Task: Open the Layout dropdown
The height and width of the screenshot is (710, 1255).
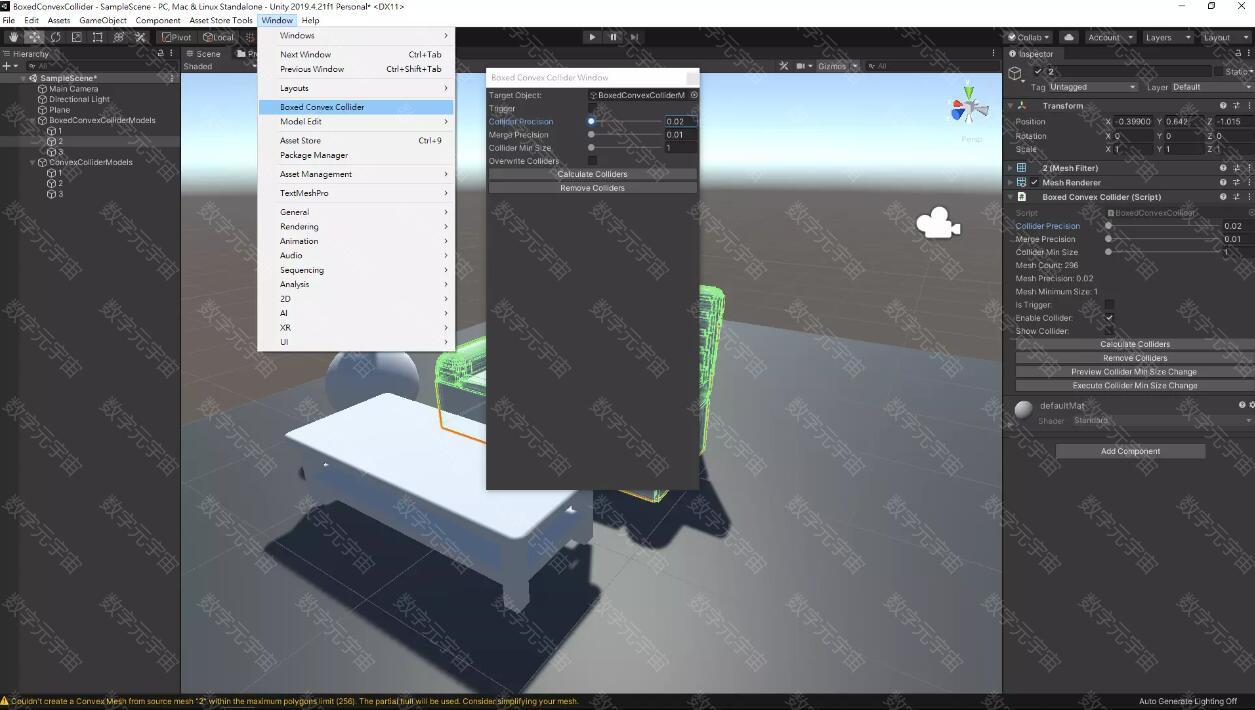Action: 1224,37
